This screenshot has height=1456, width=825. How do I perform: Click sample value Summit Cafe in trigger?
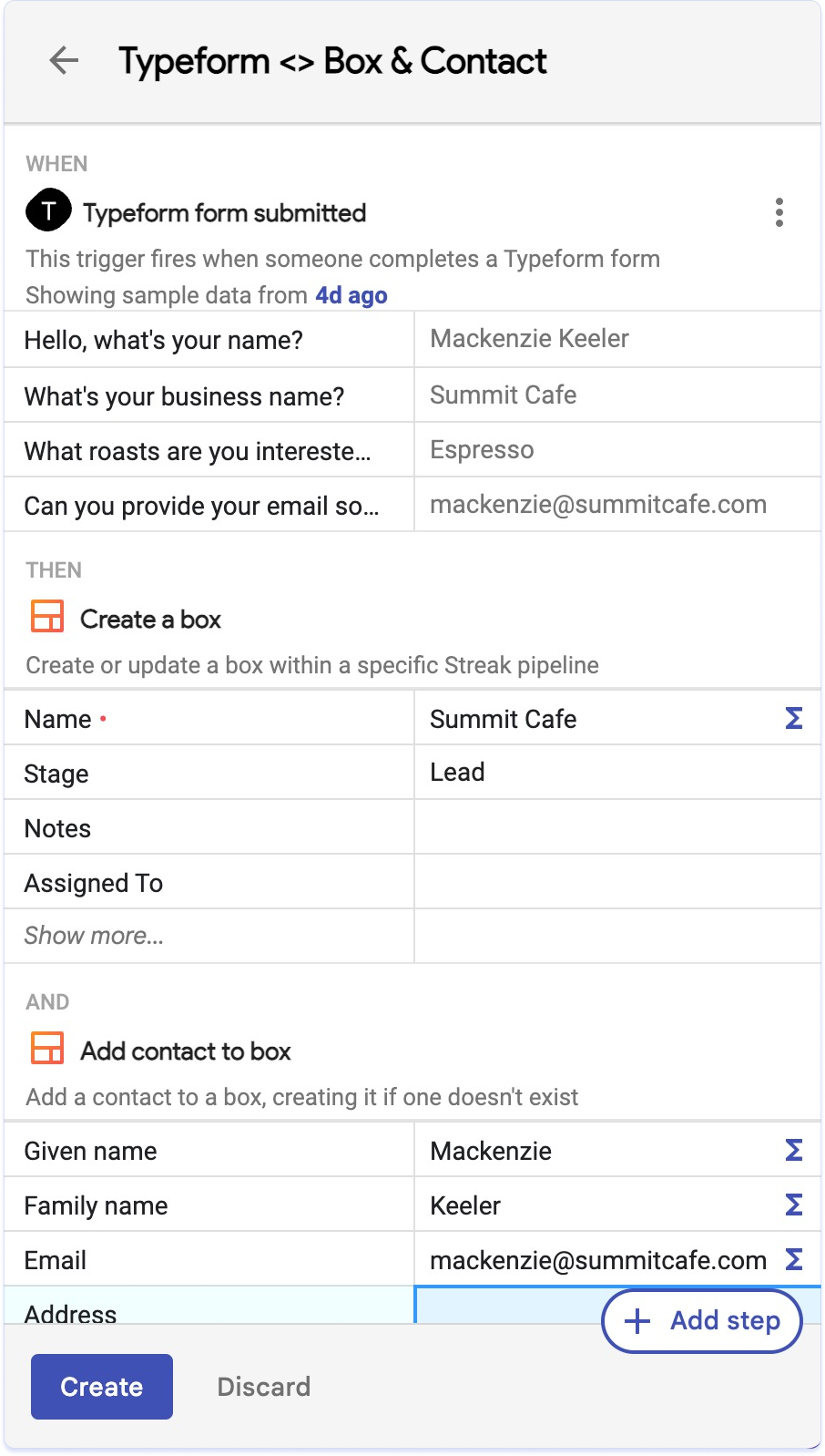tap(503, 395)
